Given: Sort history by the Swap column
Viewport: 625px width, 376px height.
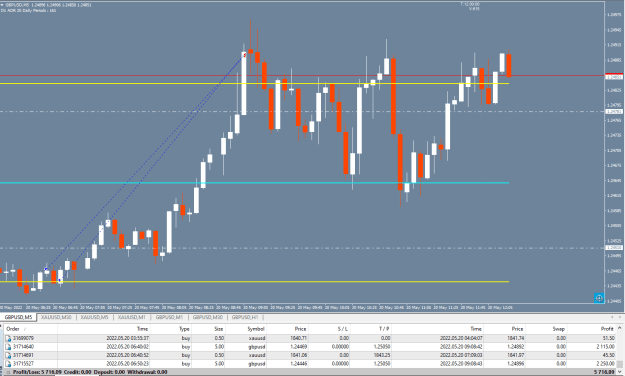Looking at the screenshot, I should pyautogui.click(x=546, y=329).
